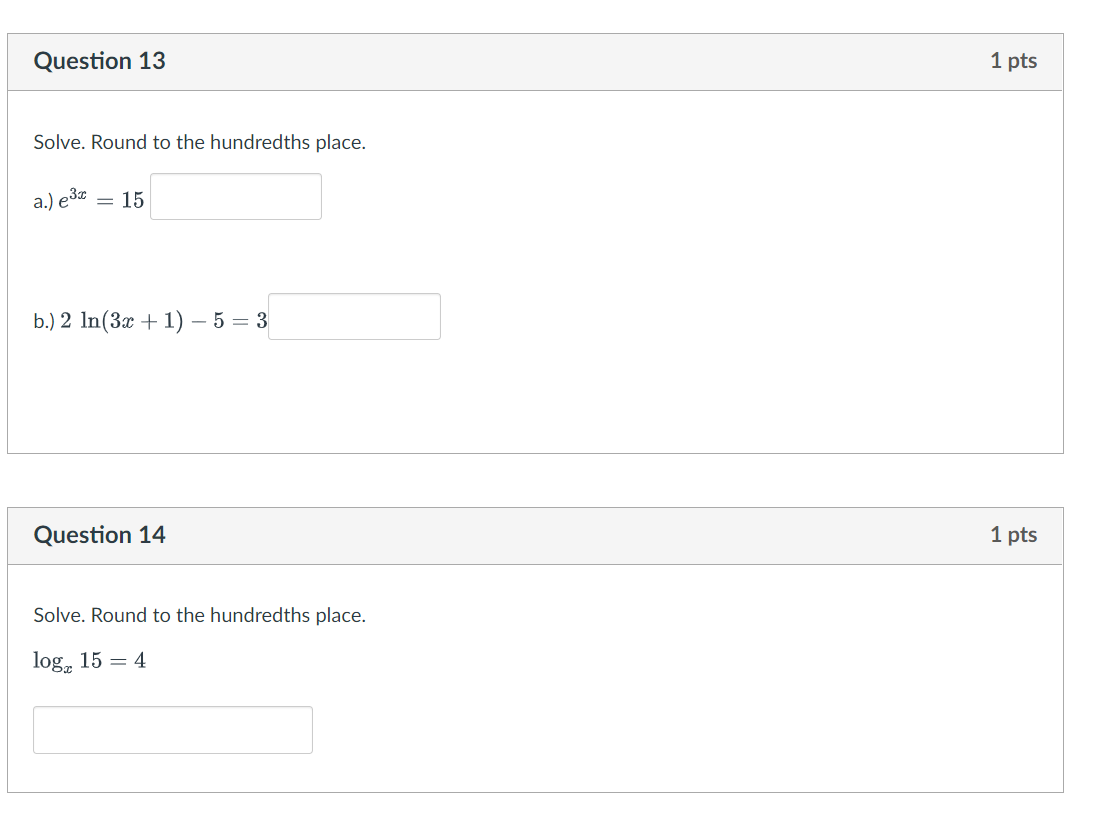Select the Question 14 header
This screenshot has height=815, width=1106.
[99, 535]
